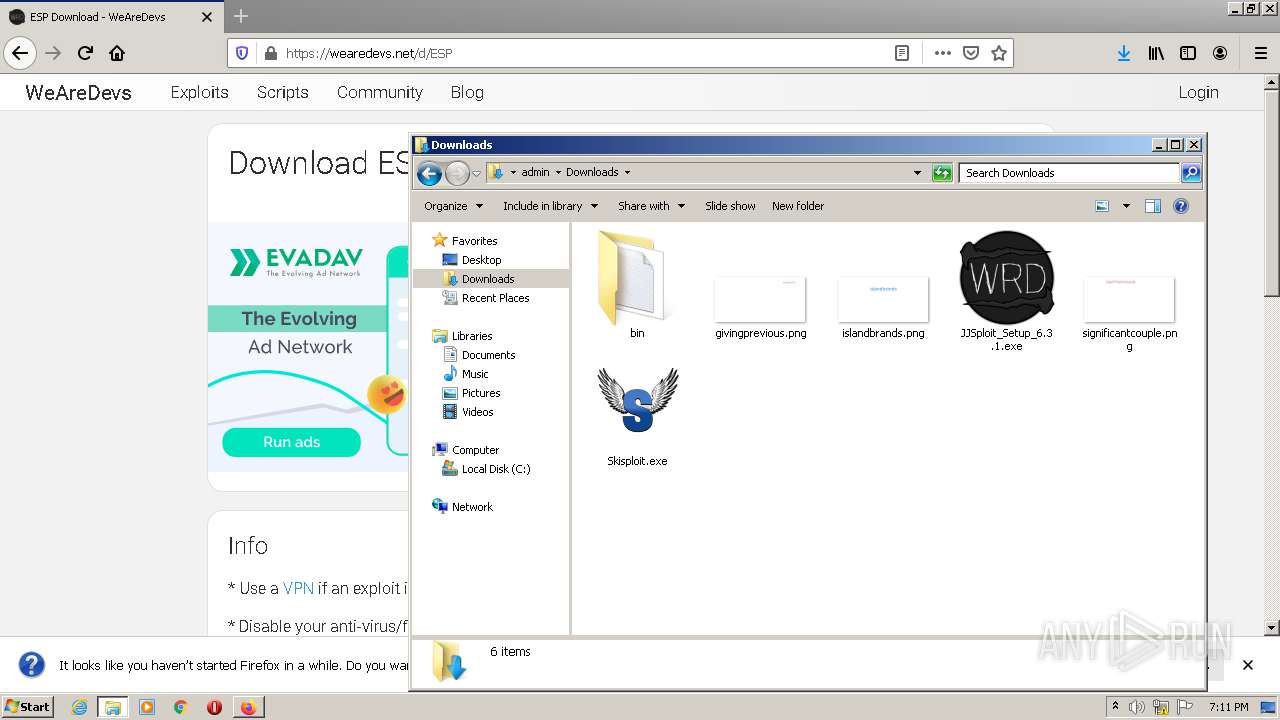Open Community in WeAreDevs nav
The height and width of the screenshot is (720, 1280).
pos(379,92)
